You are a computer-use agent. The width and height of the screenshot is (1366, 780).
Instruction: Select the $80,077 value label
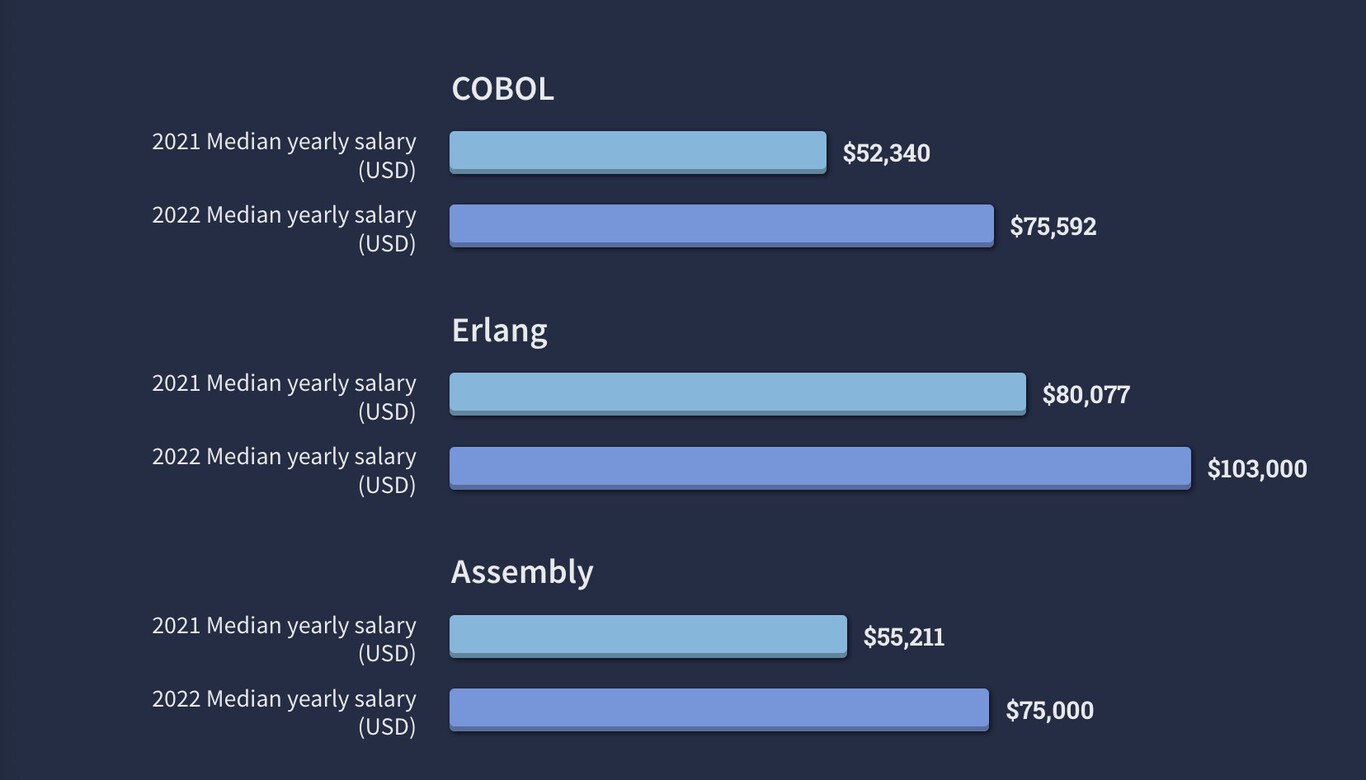(1086, 394)
